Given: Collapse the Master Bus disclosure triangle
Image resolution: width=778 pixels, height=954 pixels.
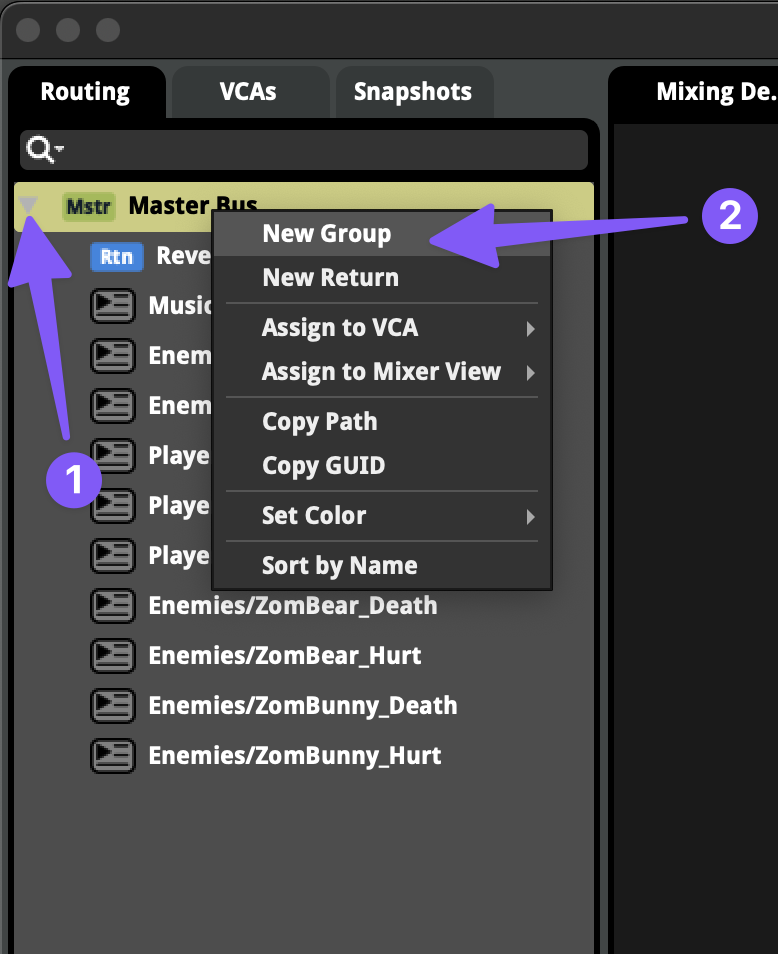Looking at the screenshot, I should [29, 205].
